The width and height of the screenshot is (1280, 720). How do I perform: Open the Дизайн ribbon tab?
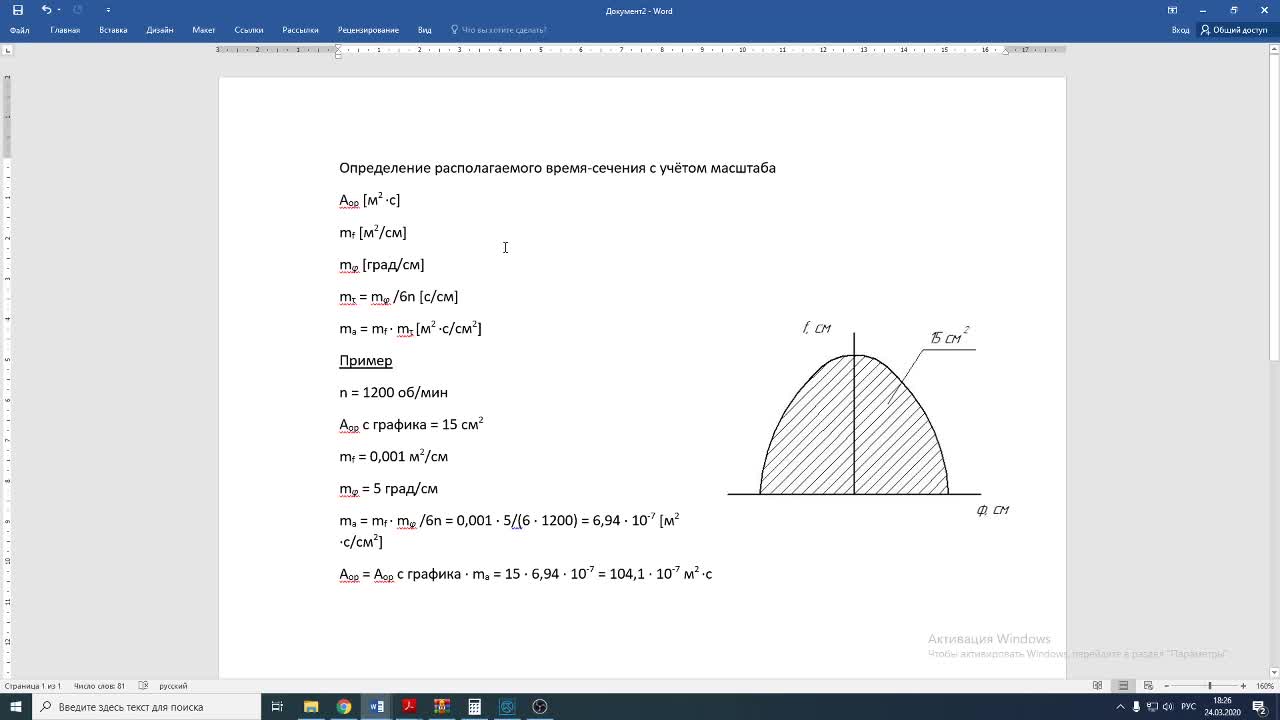coord(160,30)
